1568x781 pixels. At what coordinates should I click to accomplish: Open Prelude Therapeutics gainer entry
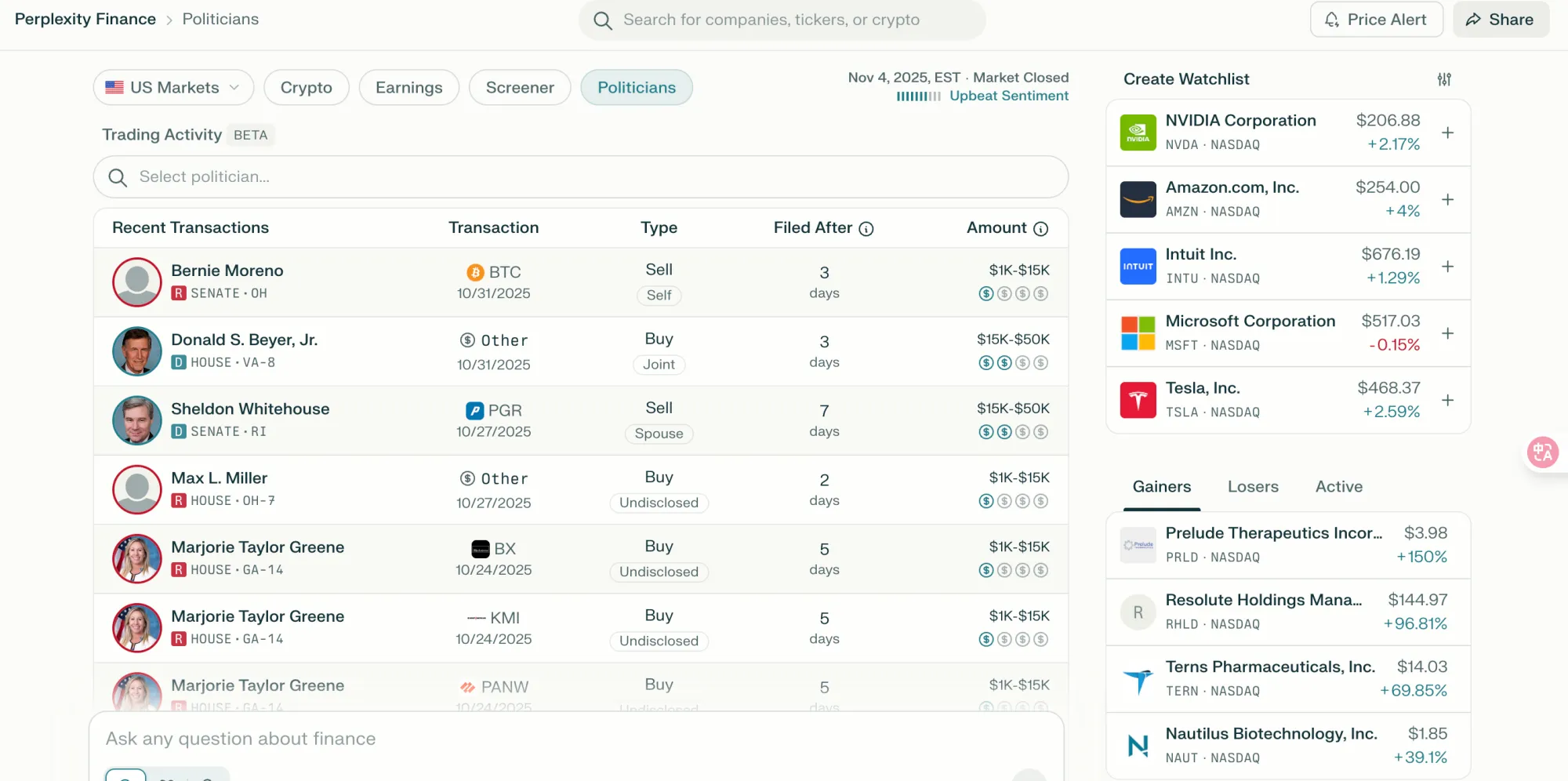click(1288, 545)
